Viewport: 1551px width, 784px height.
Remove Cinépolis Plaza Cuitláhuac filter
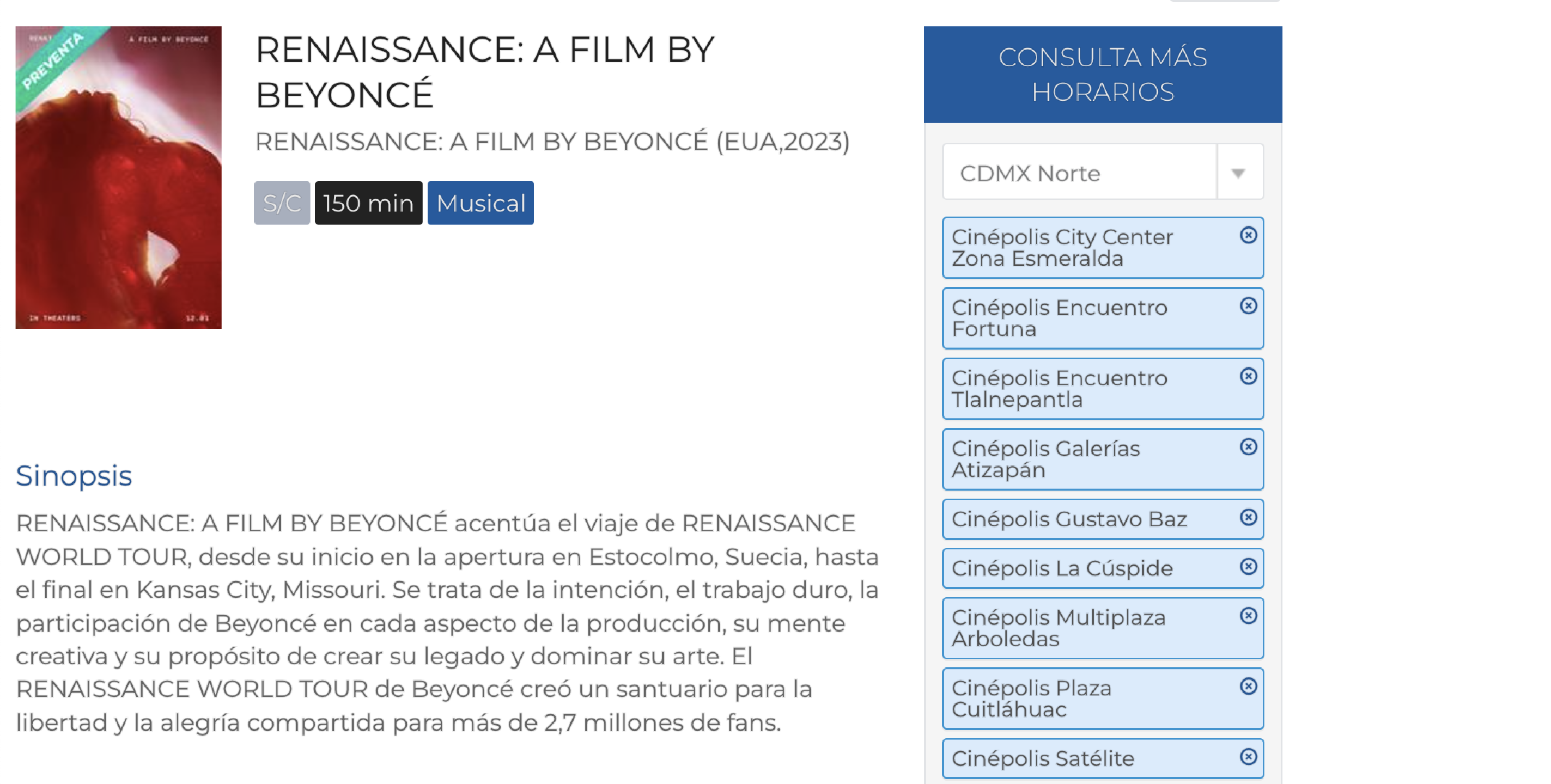click(1248, 687)
